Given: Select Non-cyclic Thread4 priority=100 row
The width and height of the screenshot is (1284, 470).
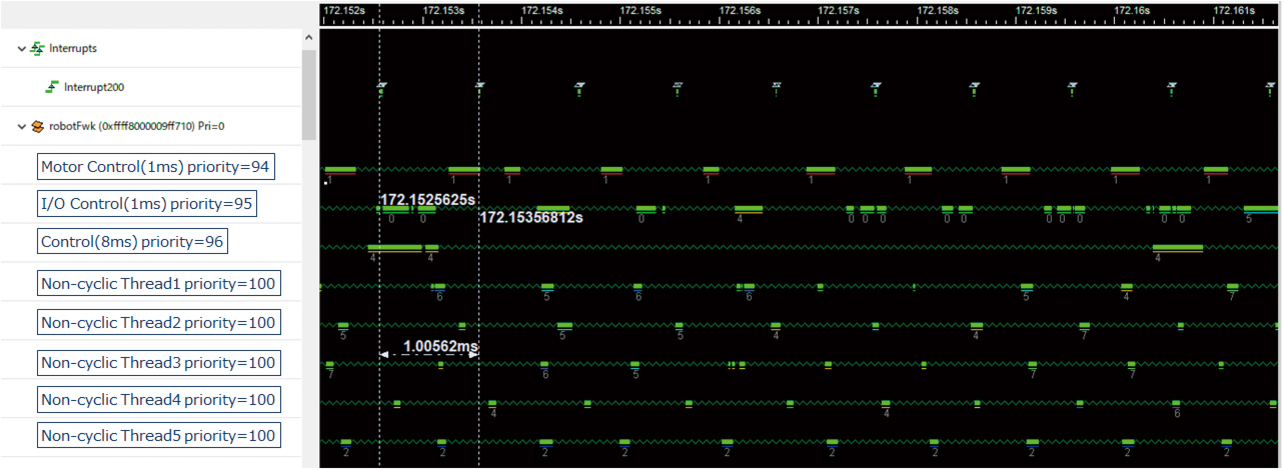Looking at the screenshot, I should tap(158, 400).
